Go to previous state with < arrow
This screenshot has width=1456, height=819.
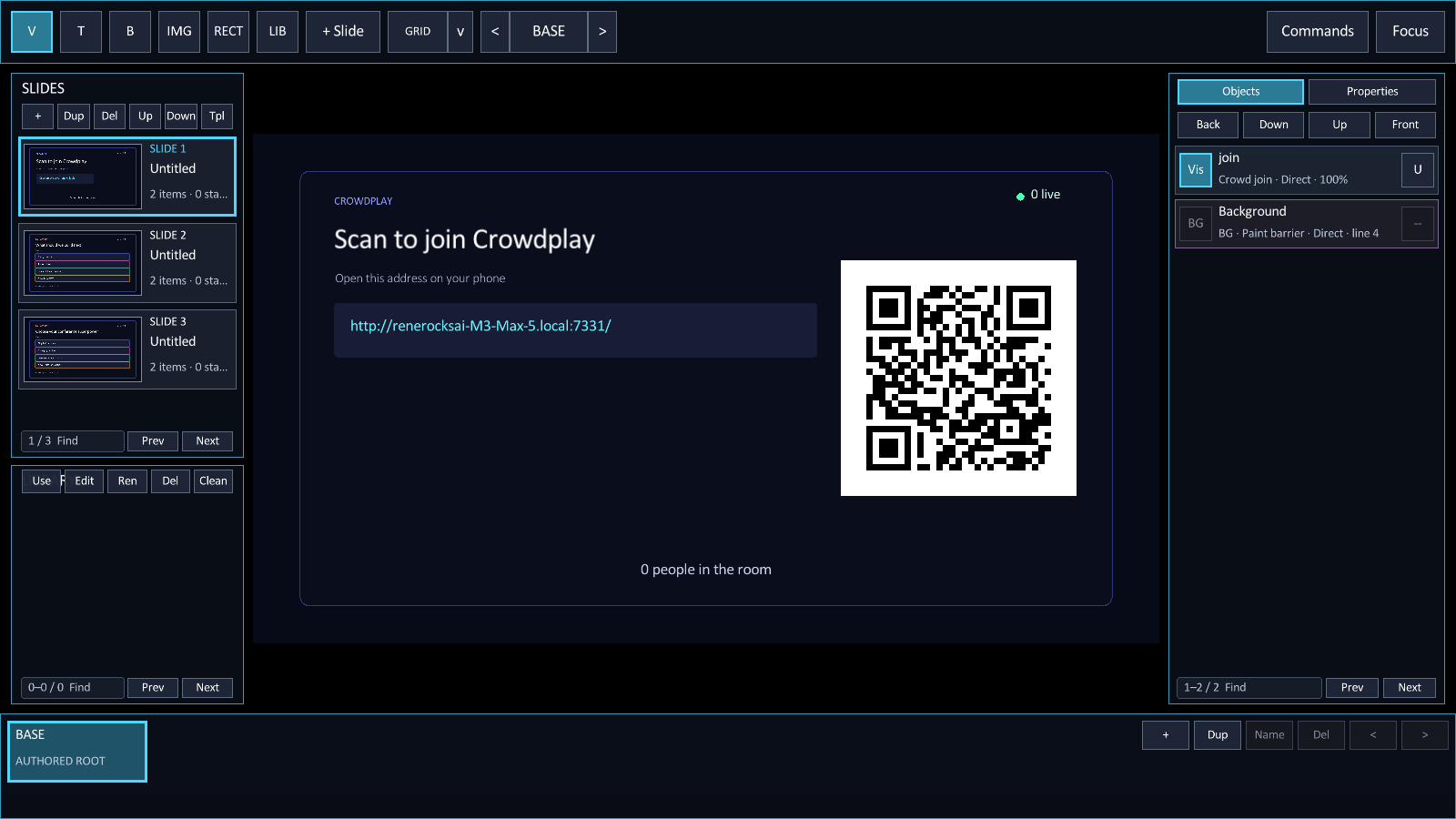[495, 32]
